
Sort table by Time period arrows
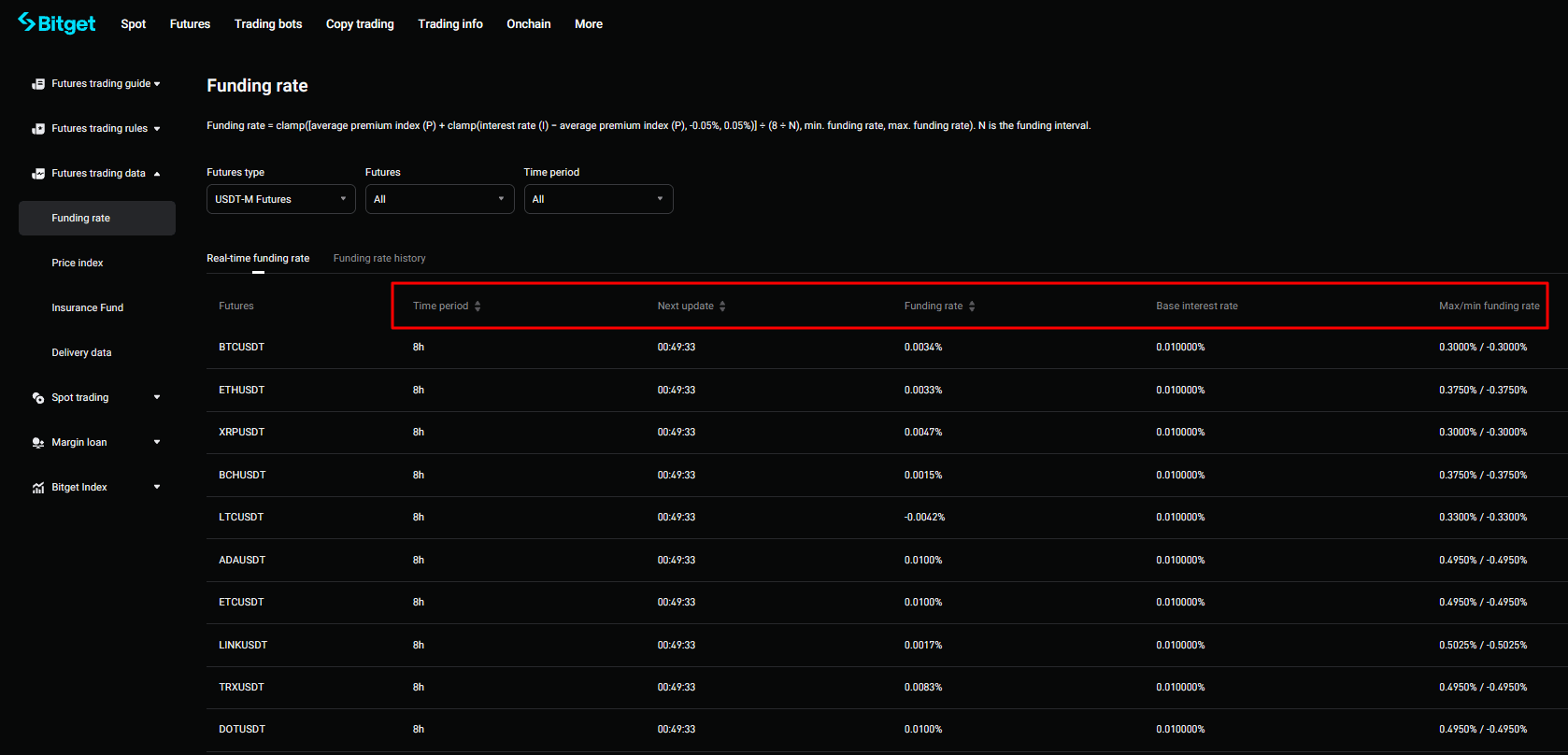pos(478,306)
